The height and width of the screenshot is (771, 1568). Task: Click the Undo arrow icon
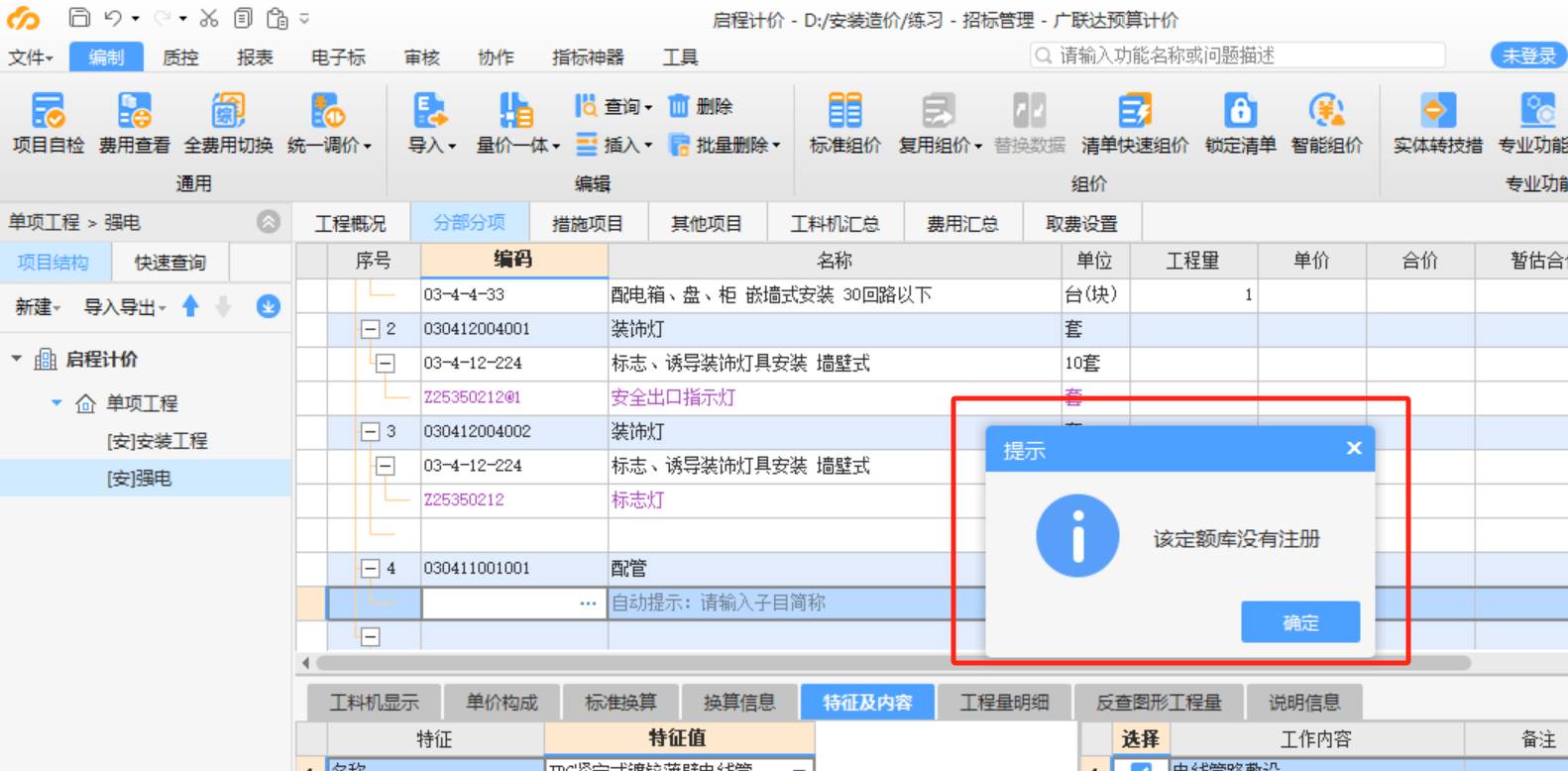(114, 18)
